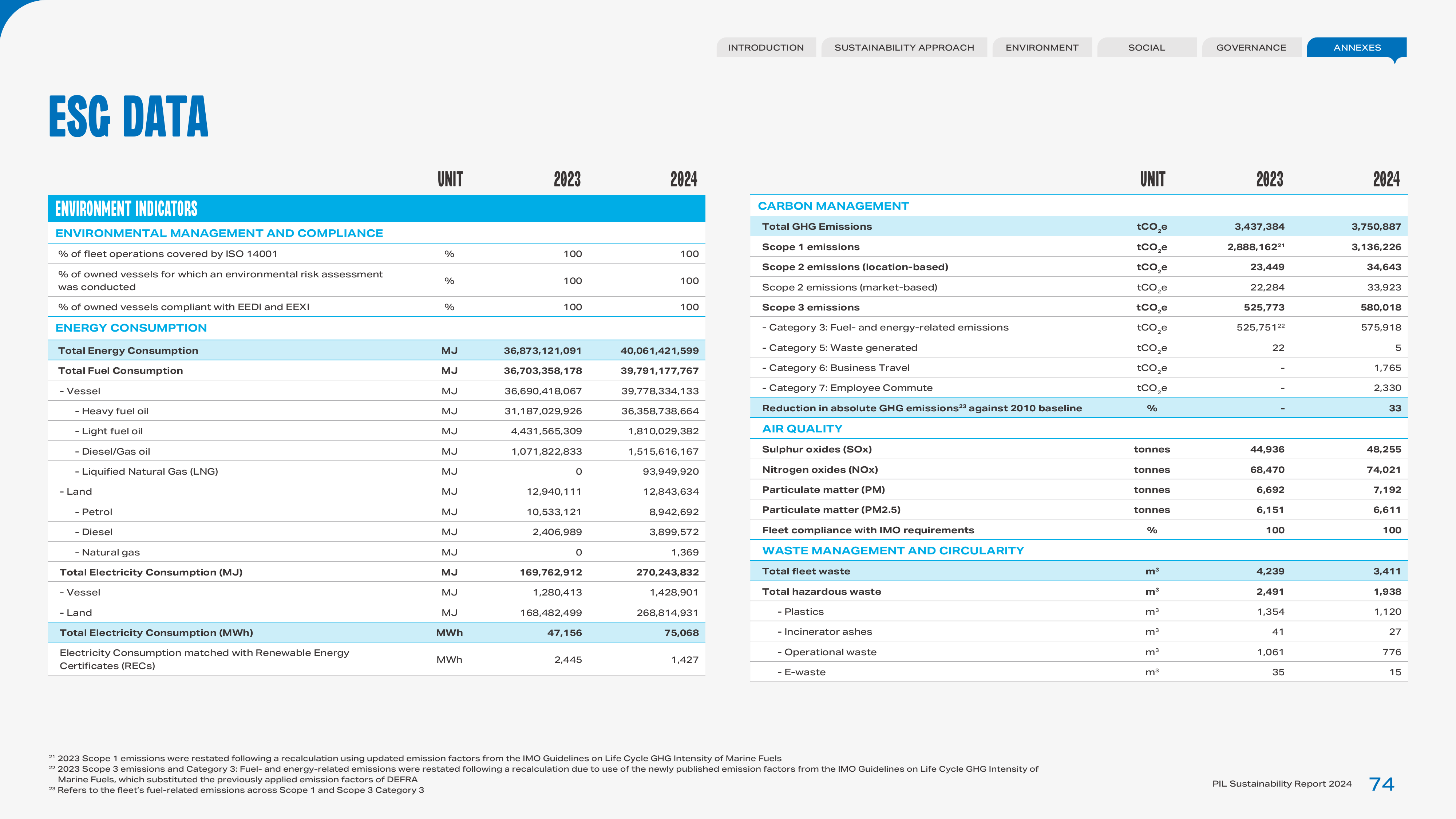Select the SOCIAL tab
This screenshot has height=819, width=1456.
[x=1147, y=47]
